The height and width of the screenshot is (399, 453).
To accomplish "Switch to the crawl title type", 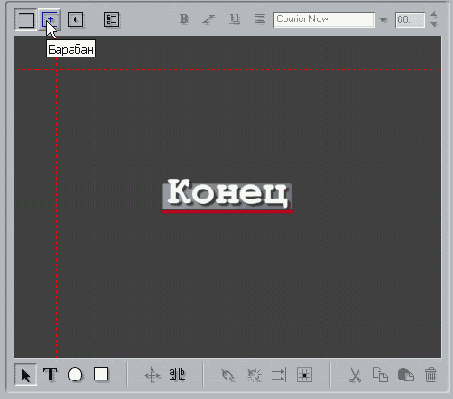I will pyautogui.click(x=76, y=20).
